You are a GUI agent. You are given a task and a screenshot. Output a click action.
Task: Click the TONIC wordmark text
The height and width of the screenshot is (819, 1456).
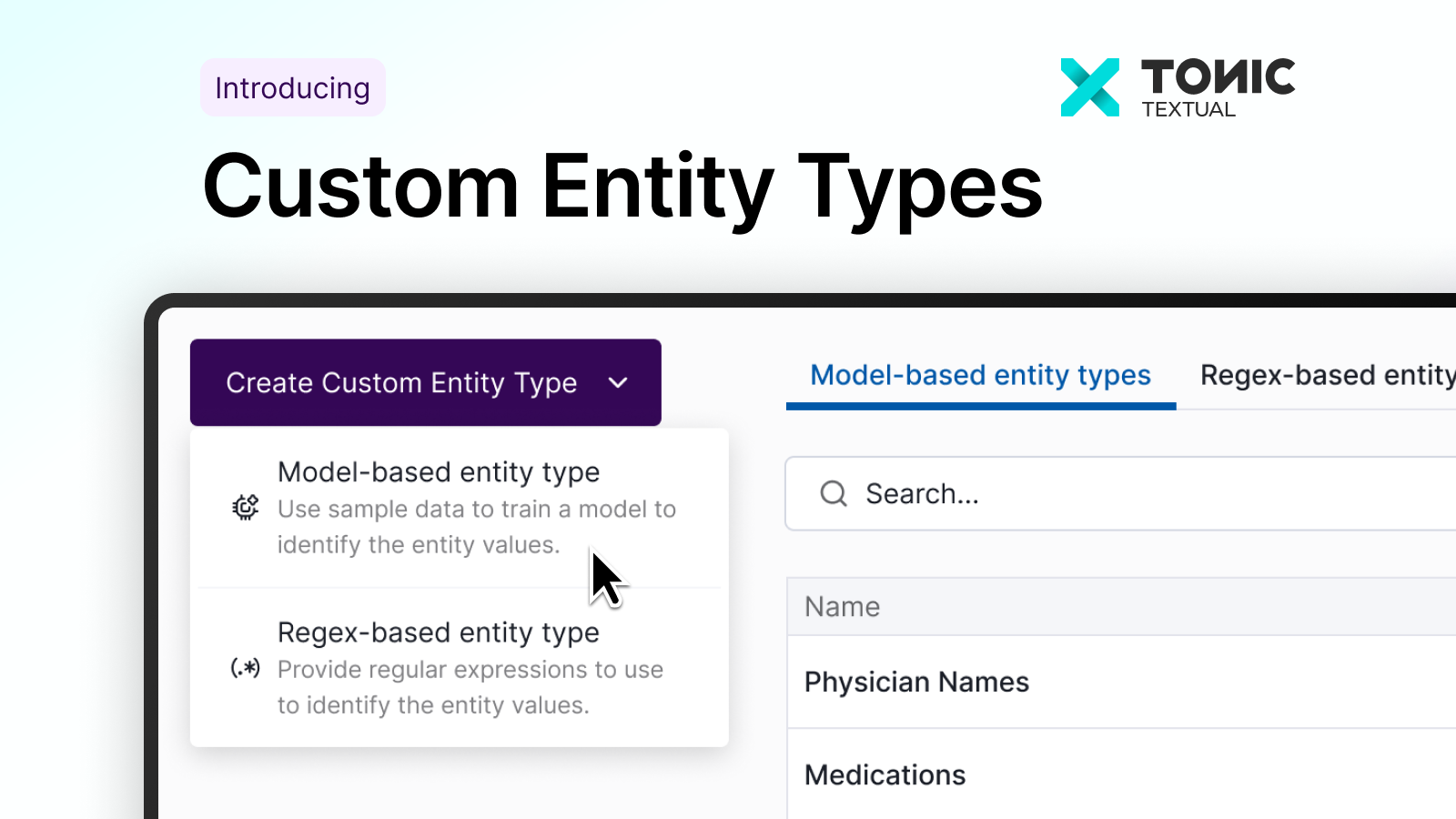(1218, 76)
